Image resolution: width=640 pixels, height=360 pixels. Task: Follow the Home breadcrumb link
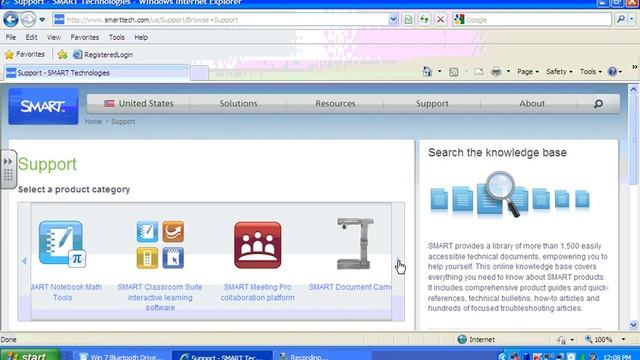pos(93,122)
